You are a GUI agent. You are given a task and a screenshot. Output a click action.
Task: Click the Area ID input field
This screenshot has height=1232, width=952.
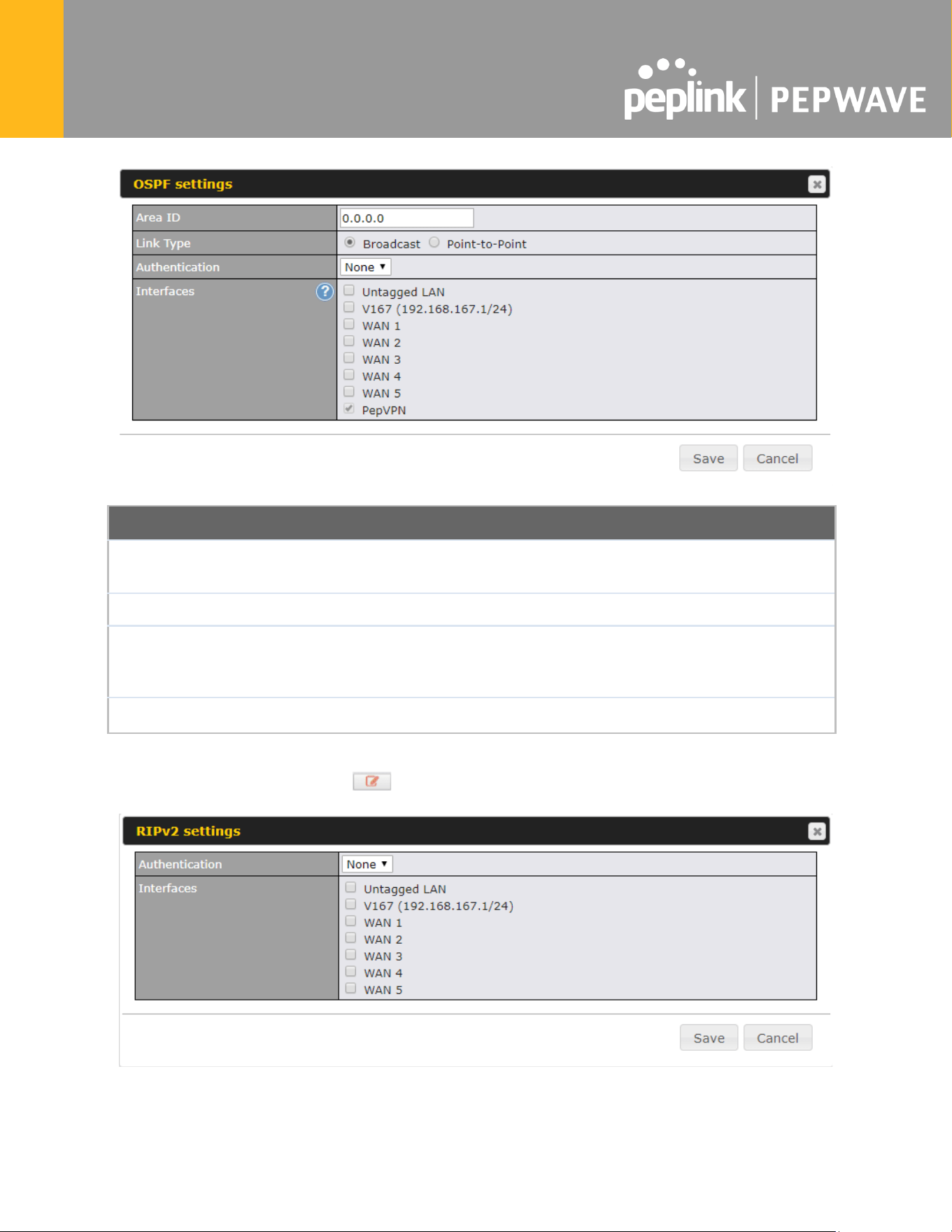coord(406,218)
